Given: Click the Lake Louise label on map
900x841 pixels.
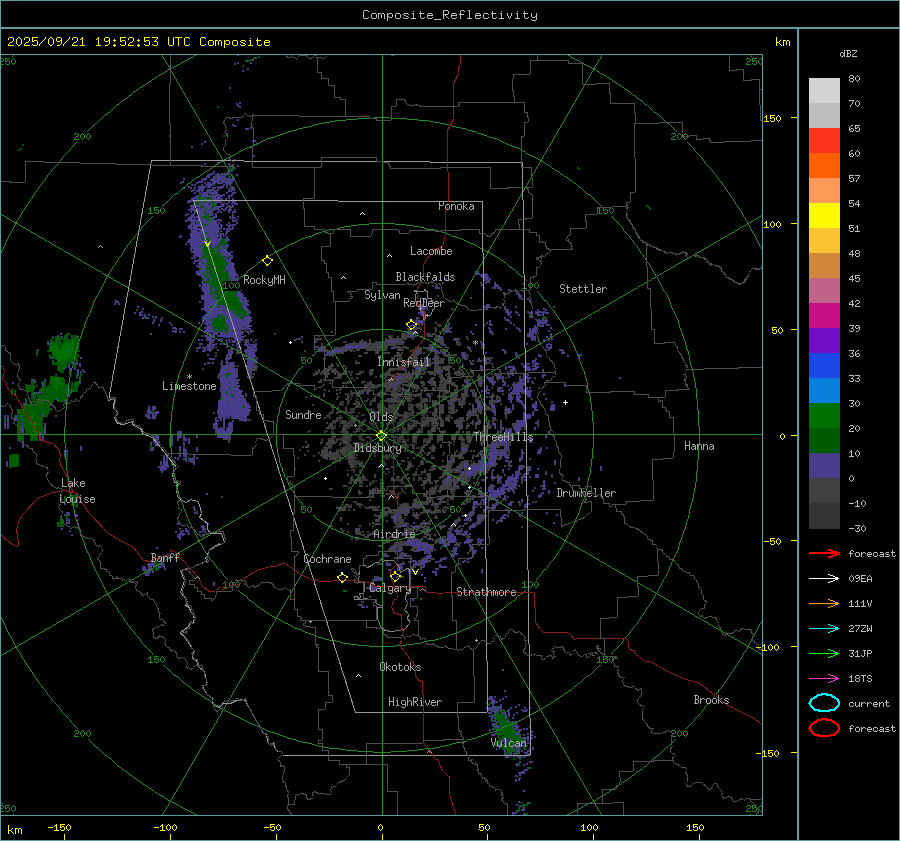Looking at the screenshot, I should tap(78, 491).
